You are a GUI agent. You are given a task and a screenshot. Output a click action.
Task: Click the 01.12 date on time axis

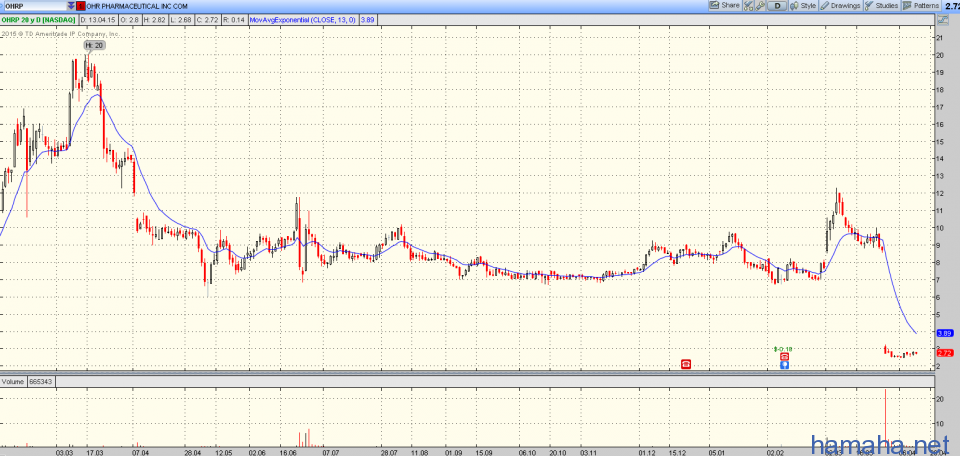click(x=647, y=452)
